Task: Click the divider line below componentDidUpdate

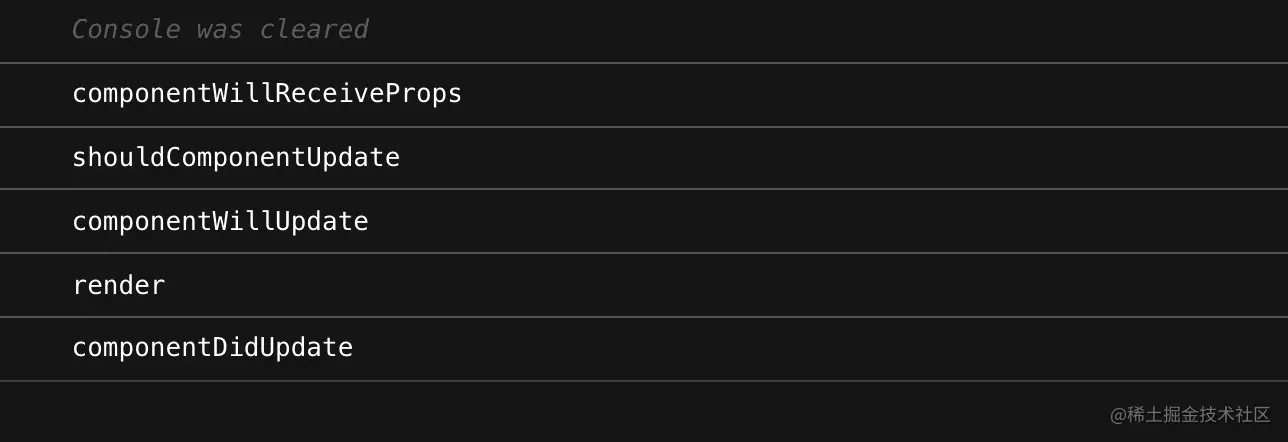Action: [x=644, y=381]
